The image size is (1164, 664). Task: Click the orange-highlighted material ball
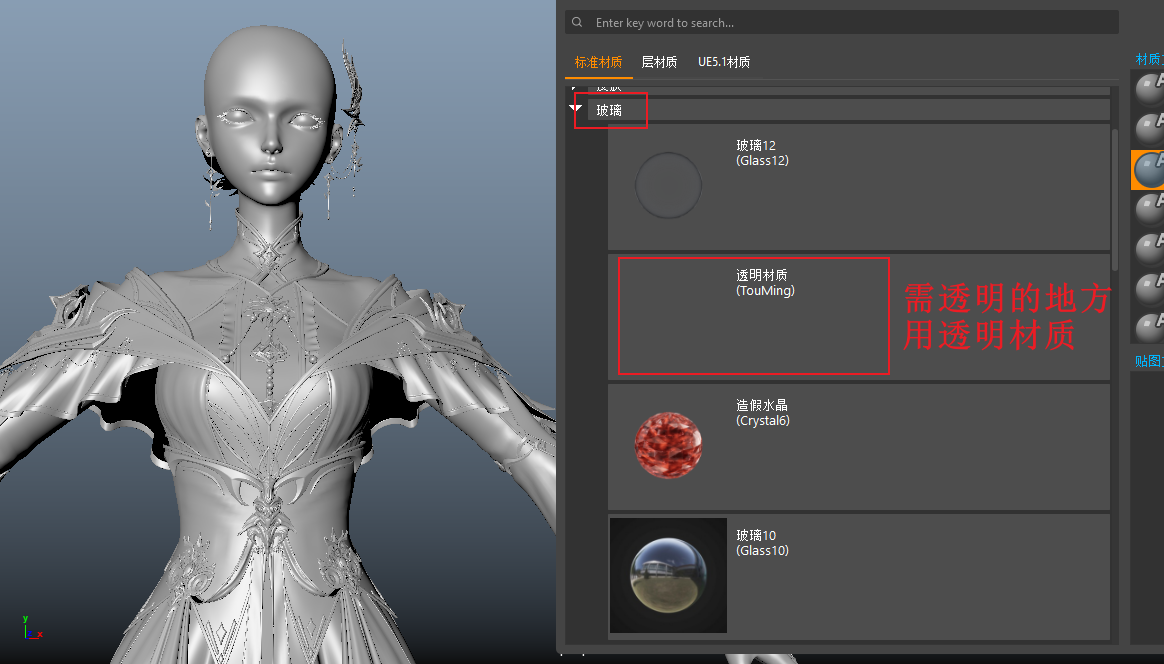pyautogui.click(x=1149, y=170)
